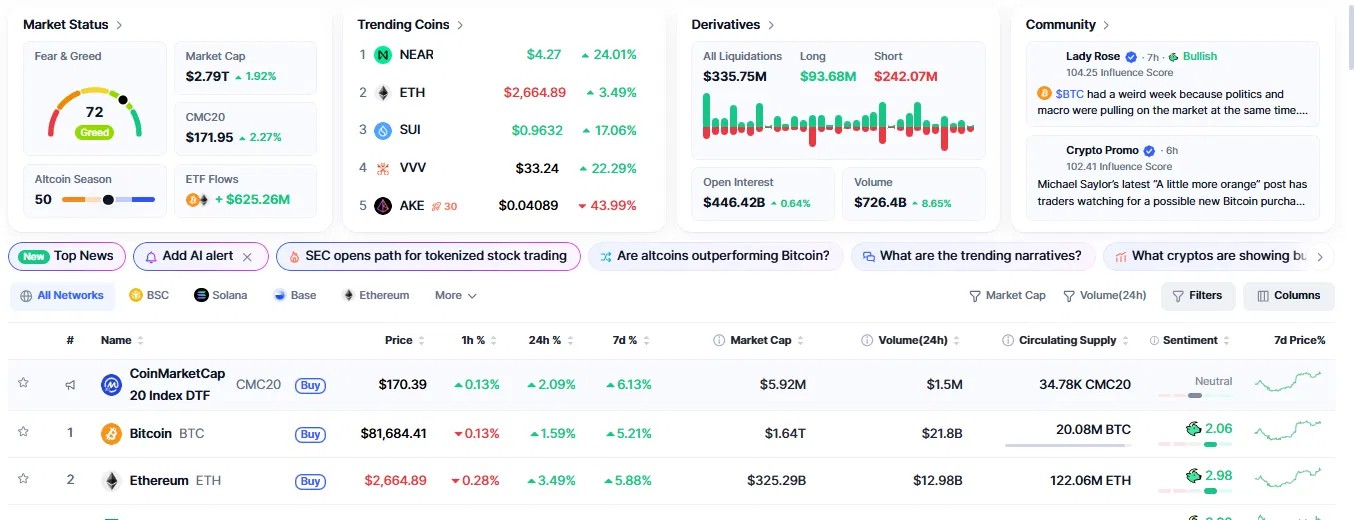Click the Market Cap info icon in table header
1354x520 pixels.
719,341
